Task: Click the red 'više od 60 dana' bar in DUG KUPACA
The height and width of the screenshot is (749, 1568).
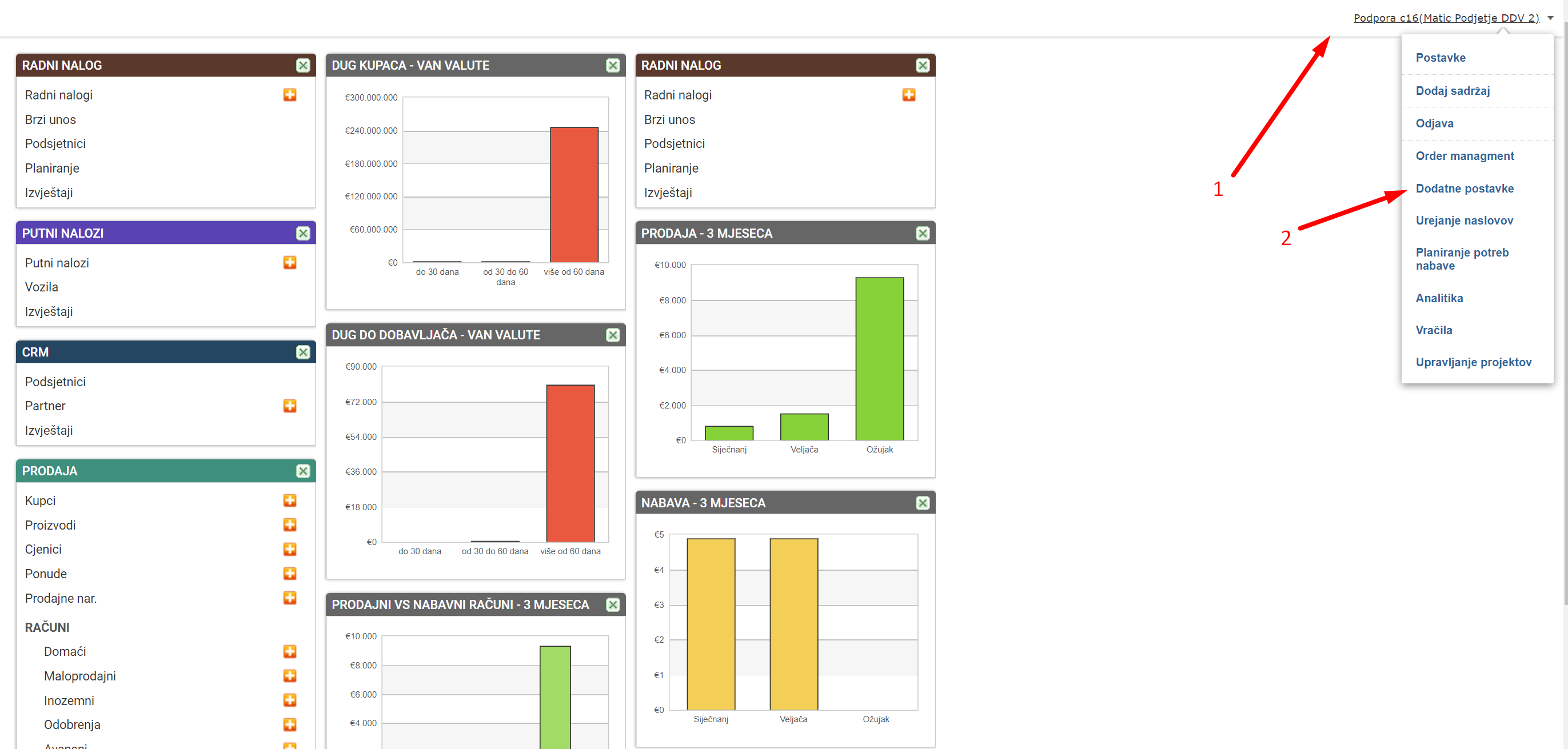Action: coord(574,195)
